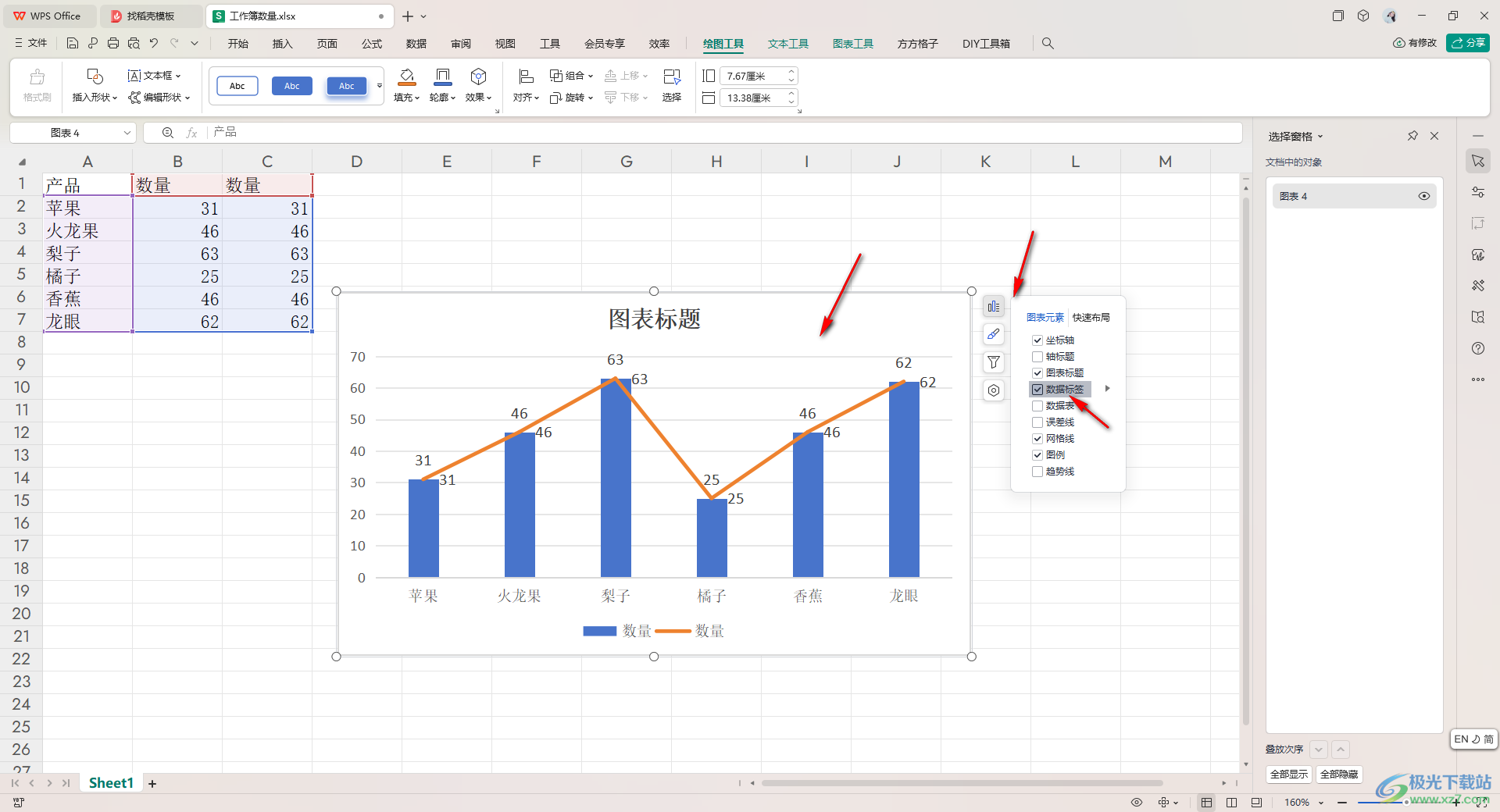Click the Share (分享) button

pyautogui.click(x=1468, y=43)
